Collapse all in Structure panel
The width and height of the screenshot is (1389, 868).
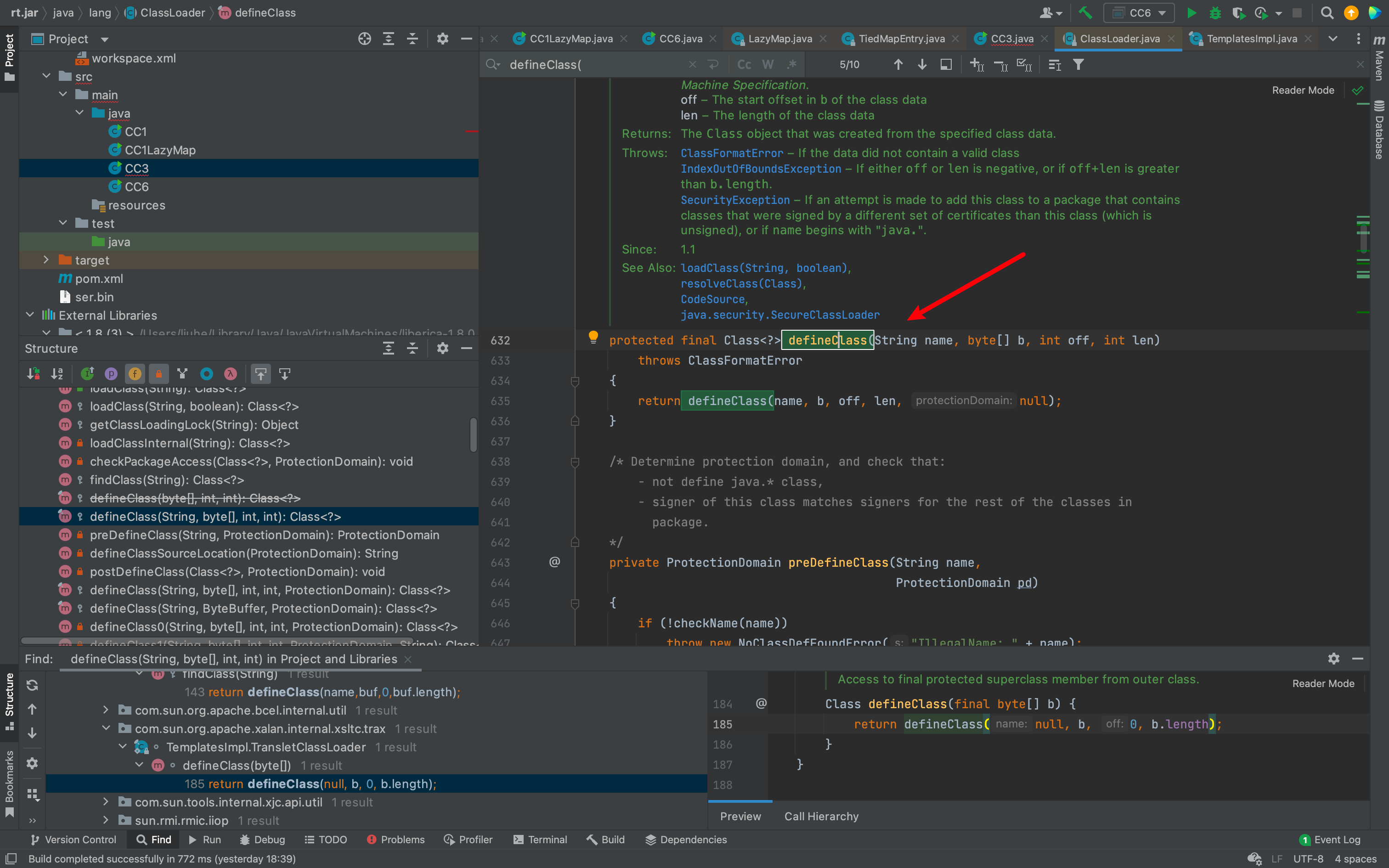[x=412, y=348]
